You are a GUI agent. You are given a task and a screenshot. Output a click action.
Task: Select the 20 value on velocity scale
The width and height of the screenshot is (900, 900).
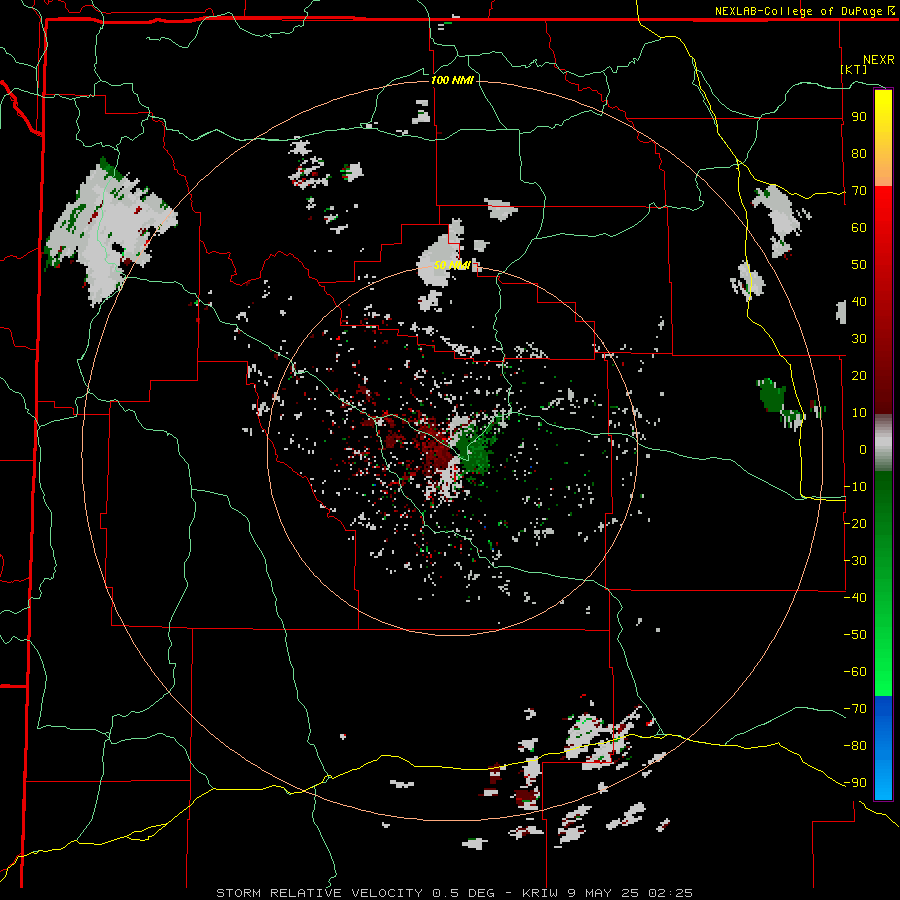point(859,375)
